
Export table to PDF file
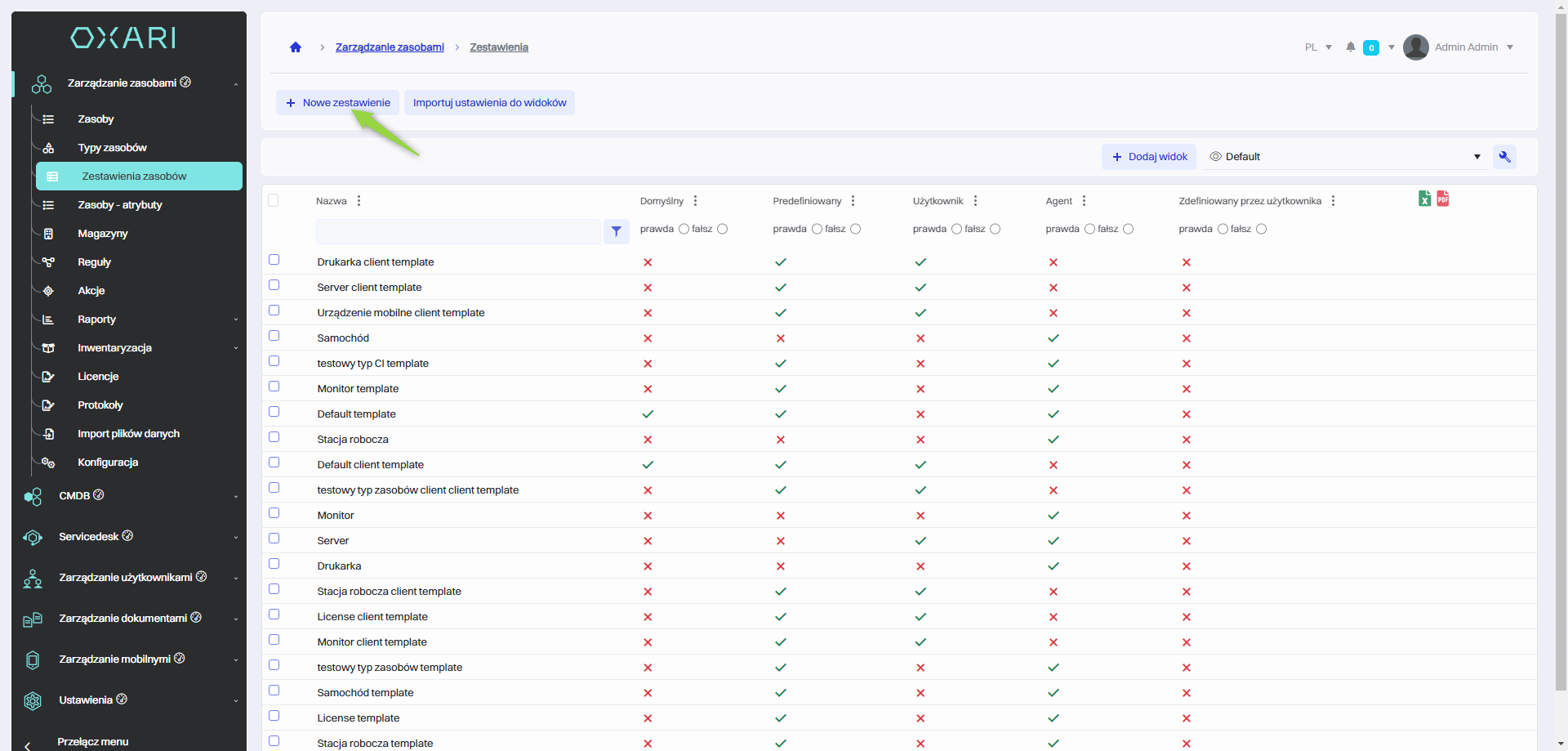tap(1443, 199)
